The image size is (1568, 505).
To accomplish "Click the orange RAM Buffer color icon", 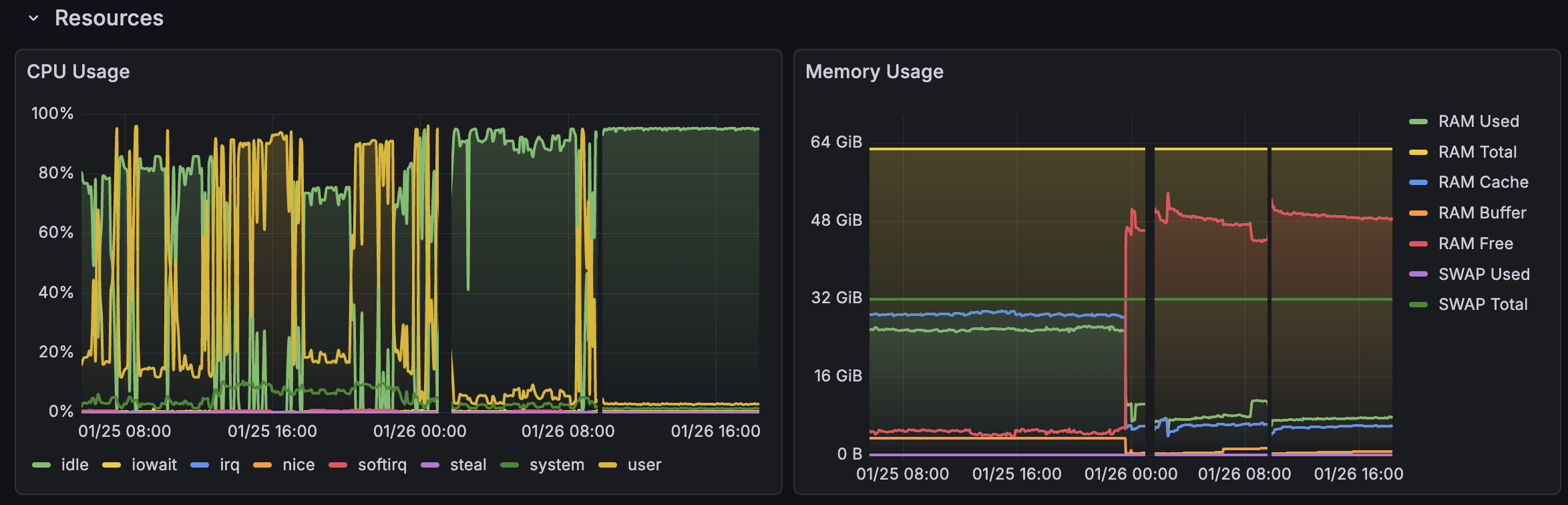I will click(1418, 213).
